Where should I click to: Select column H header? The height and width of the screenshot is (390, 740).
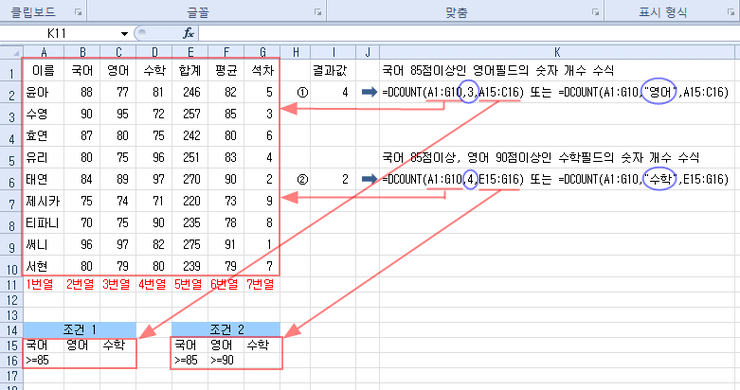pos(295,52)
